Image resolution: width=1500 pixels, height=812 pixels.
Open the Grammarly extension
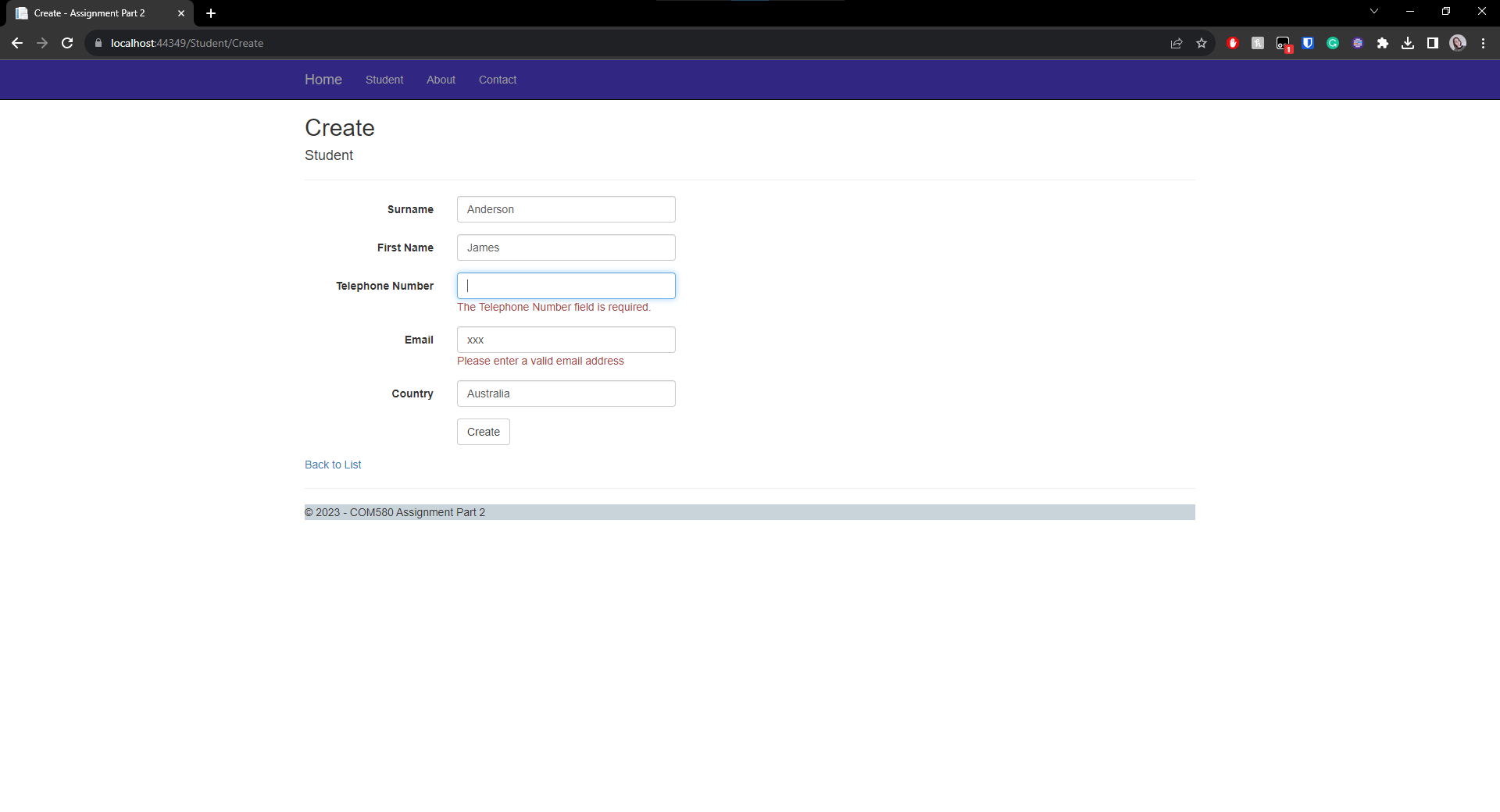[1333, 43]
